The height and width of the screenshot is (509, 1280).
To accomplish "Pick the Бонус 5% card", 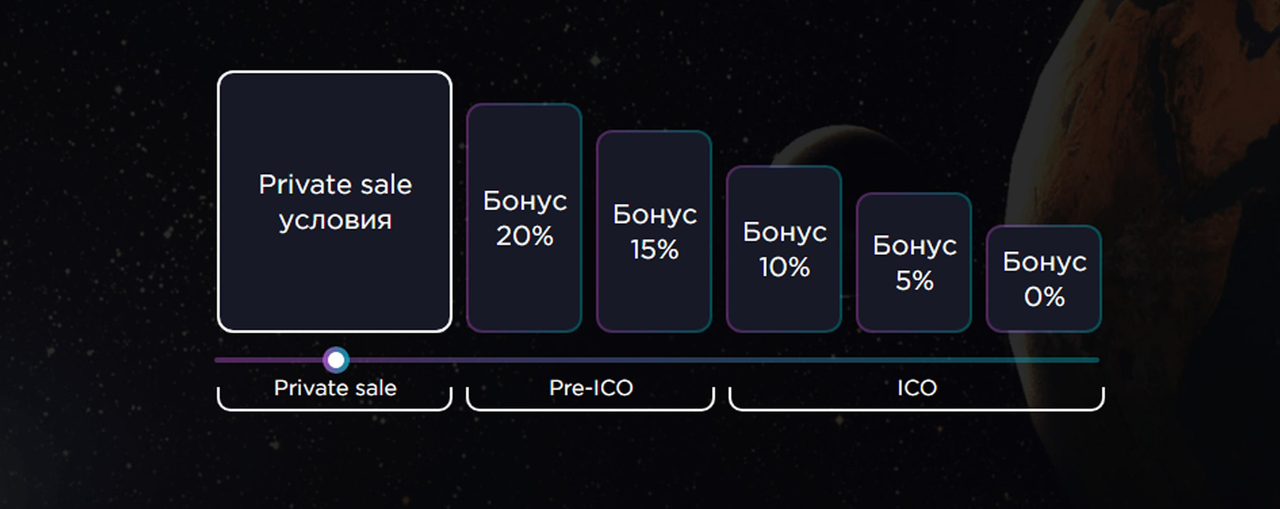I will 914,263.
